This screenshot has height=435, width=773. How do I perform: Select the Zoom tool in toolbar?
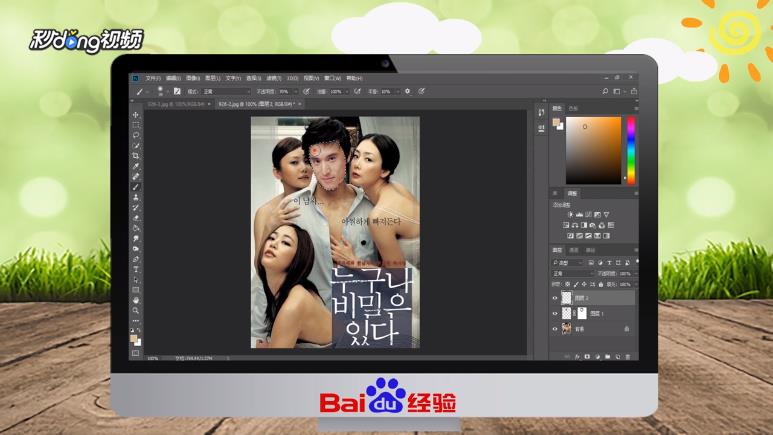136,311
